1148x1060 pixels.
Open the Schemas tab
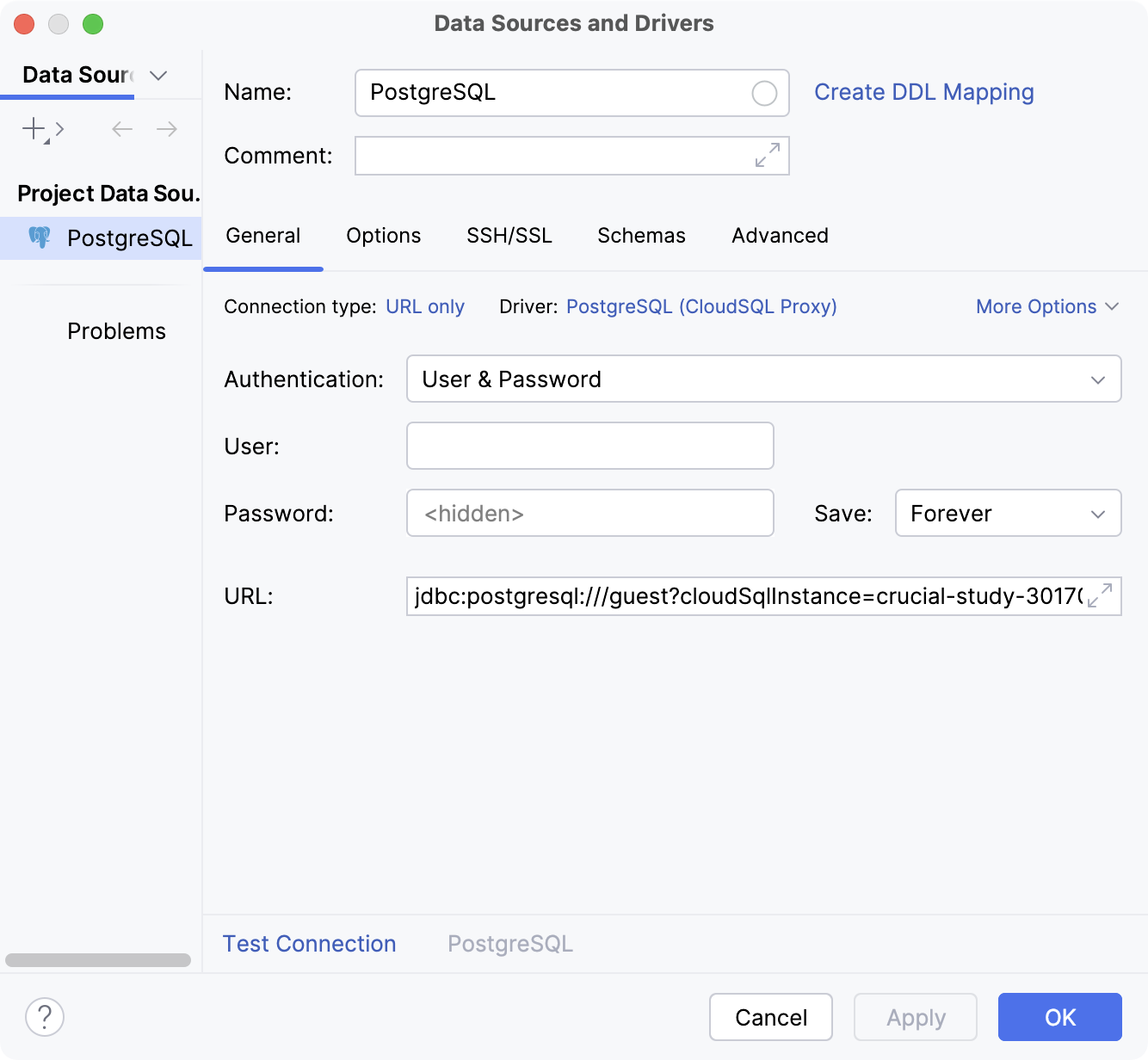[640, 235]
